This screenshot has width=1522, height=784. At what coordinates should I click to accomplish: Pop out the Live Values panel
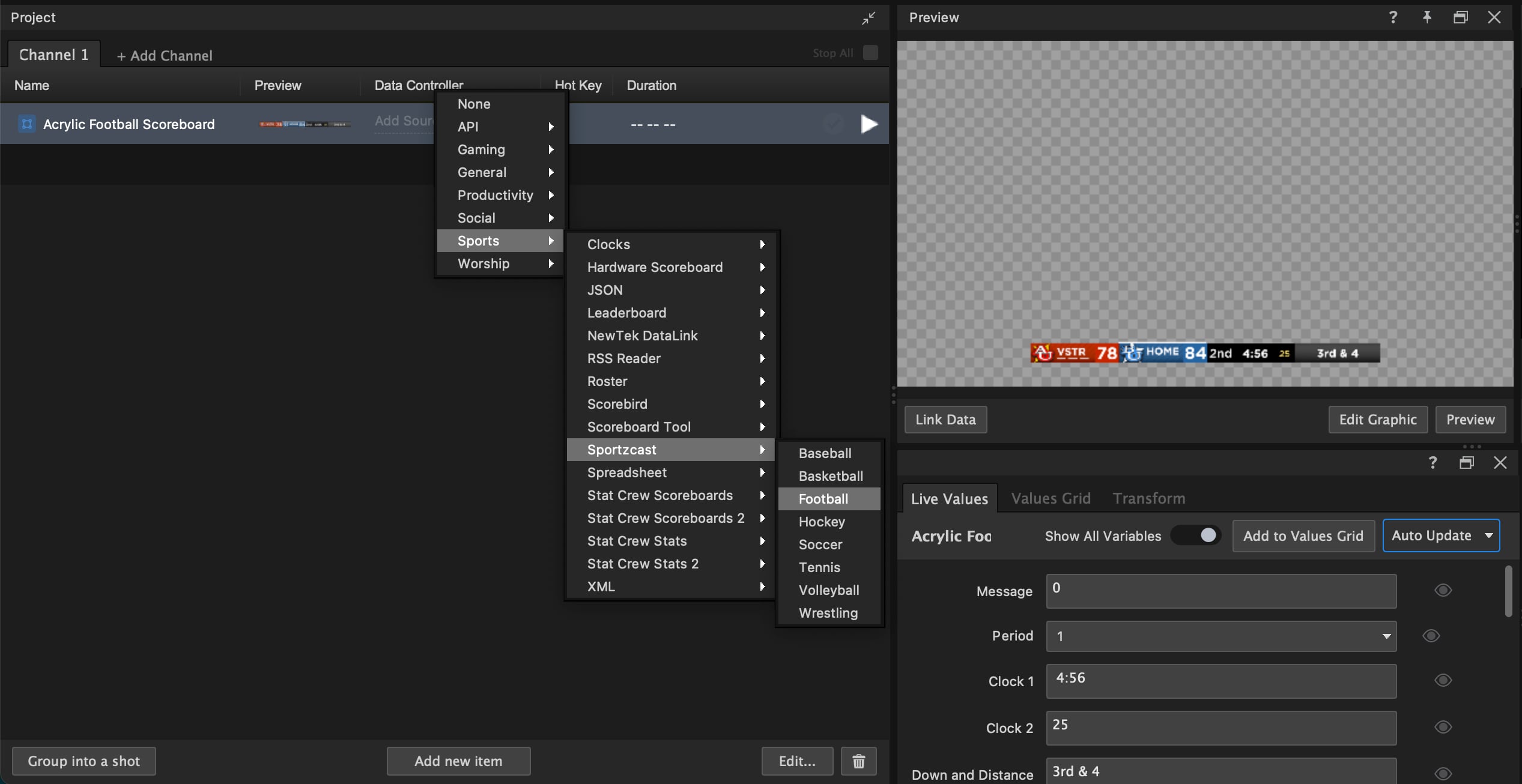coord(1467,462)
